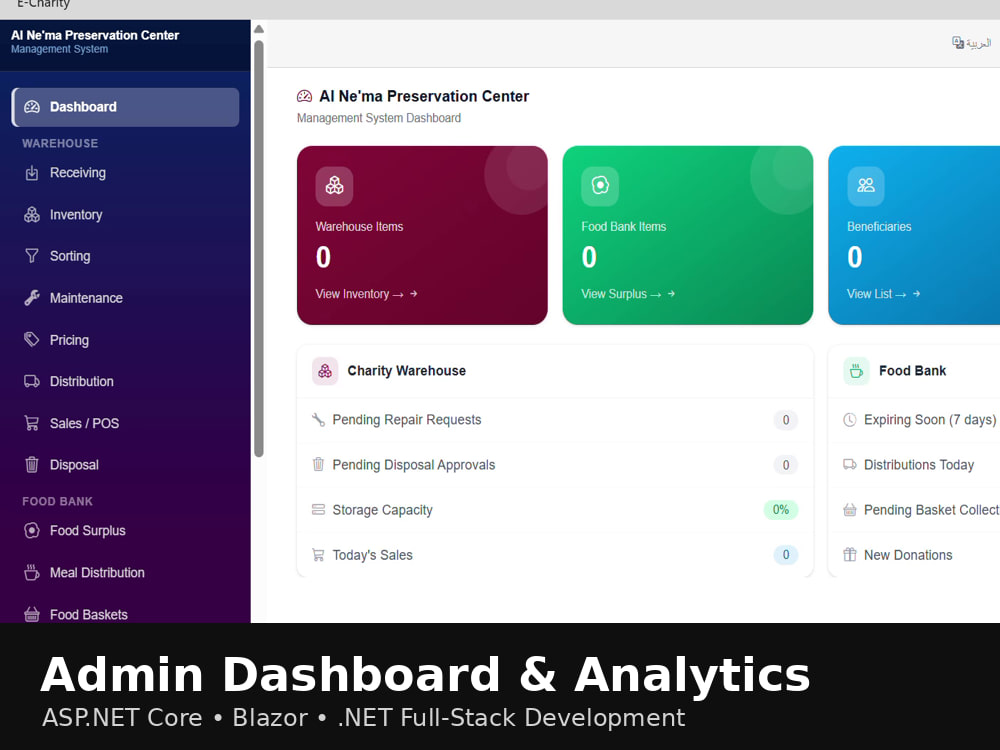Image resolution: width=1000 pixels, height=750 pixels.
Task: Click the gift icon beside New Donations
Action: pyautogui.click(x=849, y=555)
